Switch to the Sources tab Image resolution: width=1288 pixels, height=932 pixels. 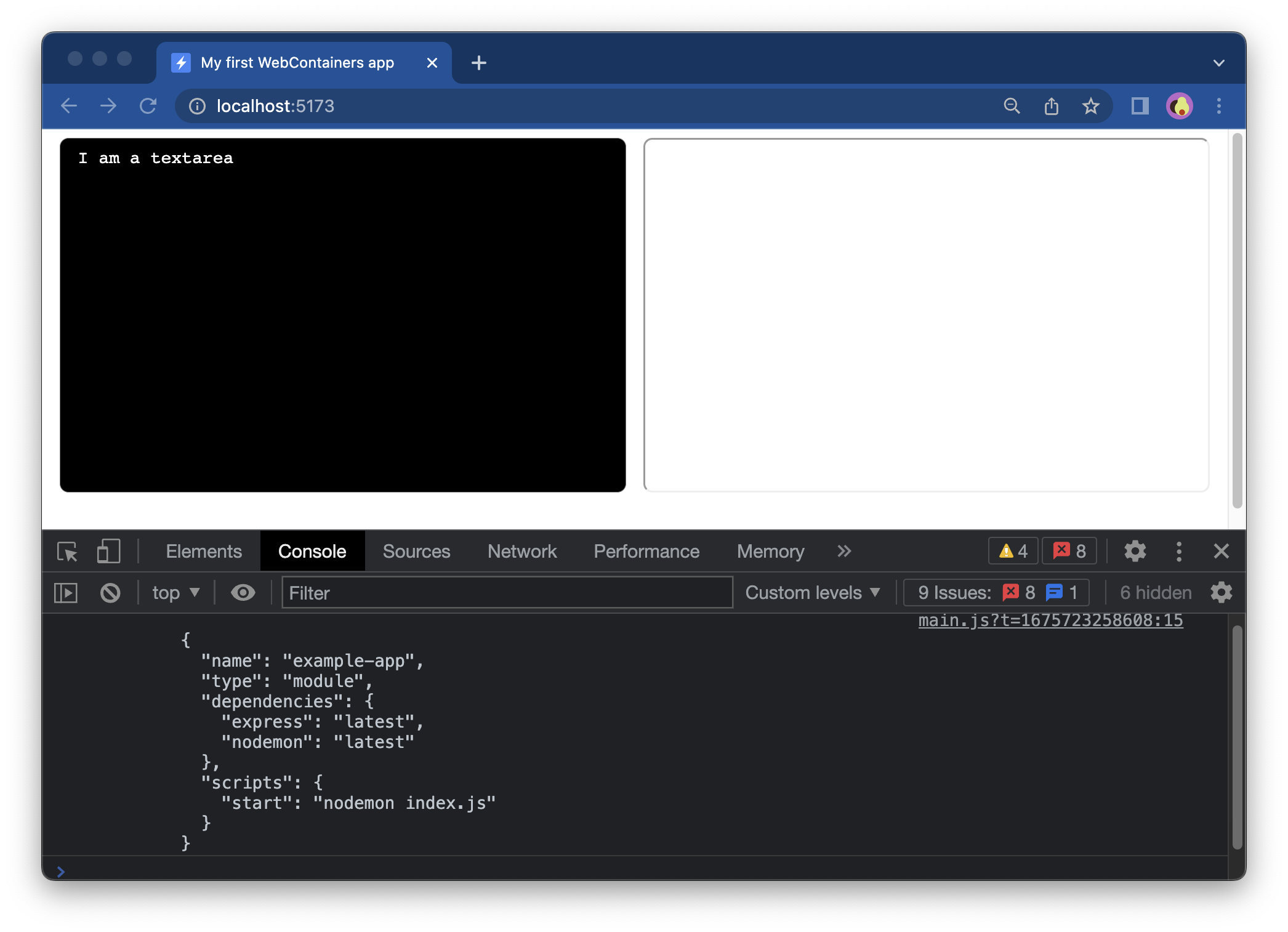click(416, 551)
